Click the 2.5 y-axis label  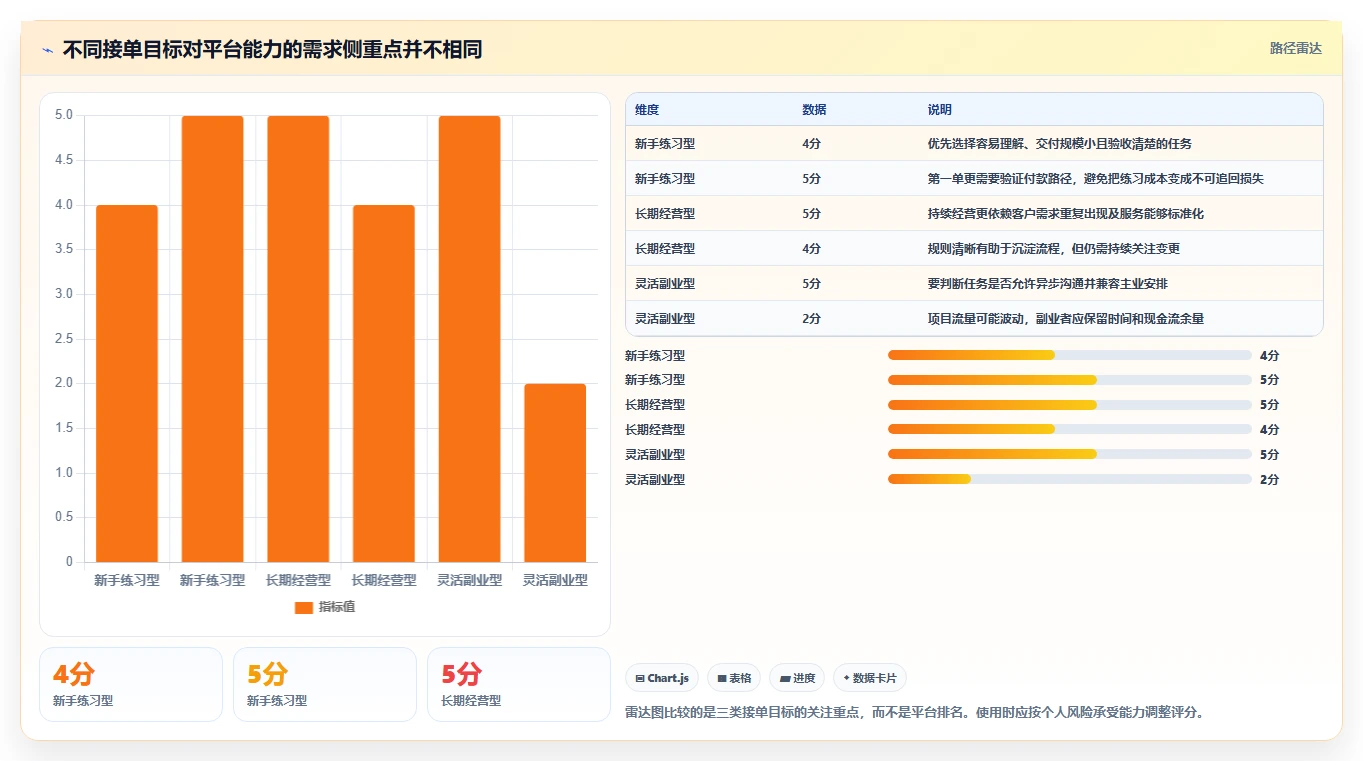click(x=64, y=339)
